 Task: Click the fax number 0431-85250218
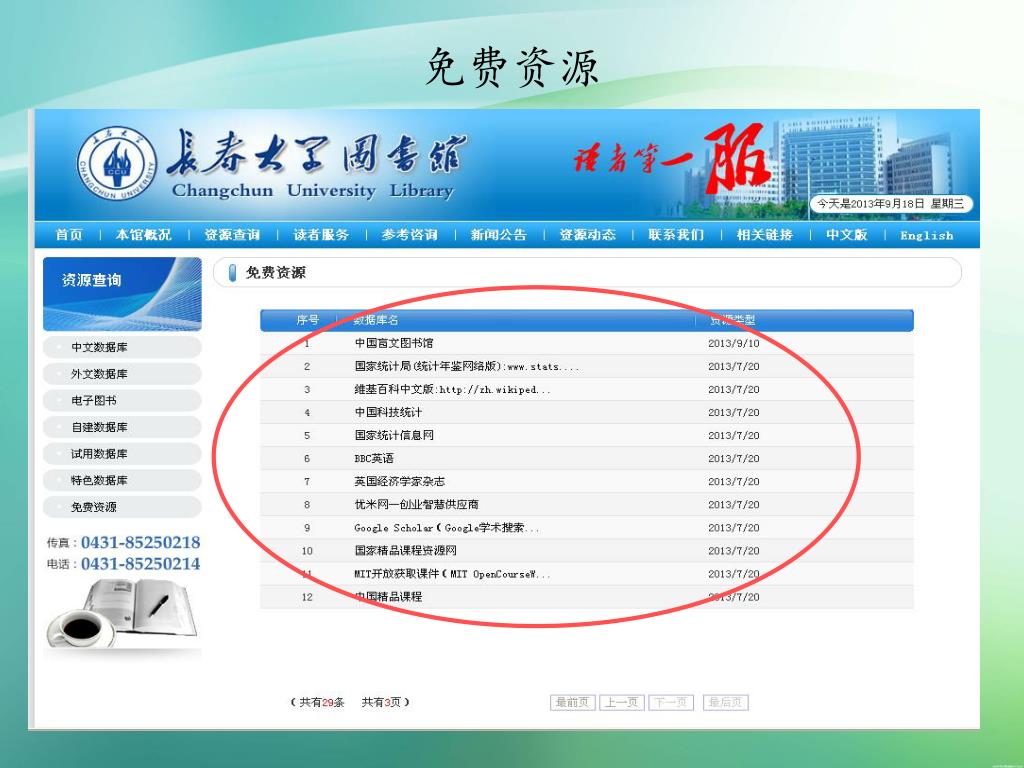coord(140,543)
